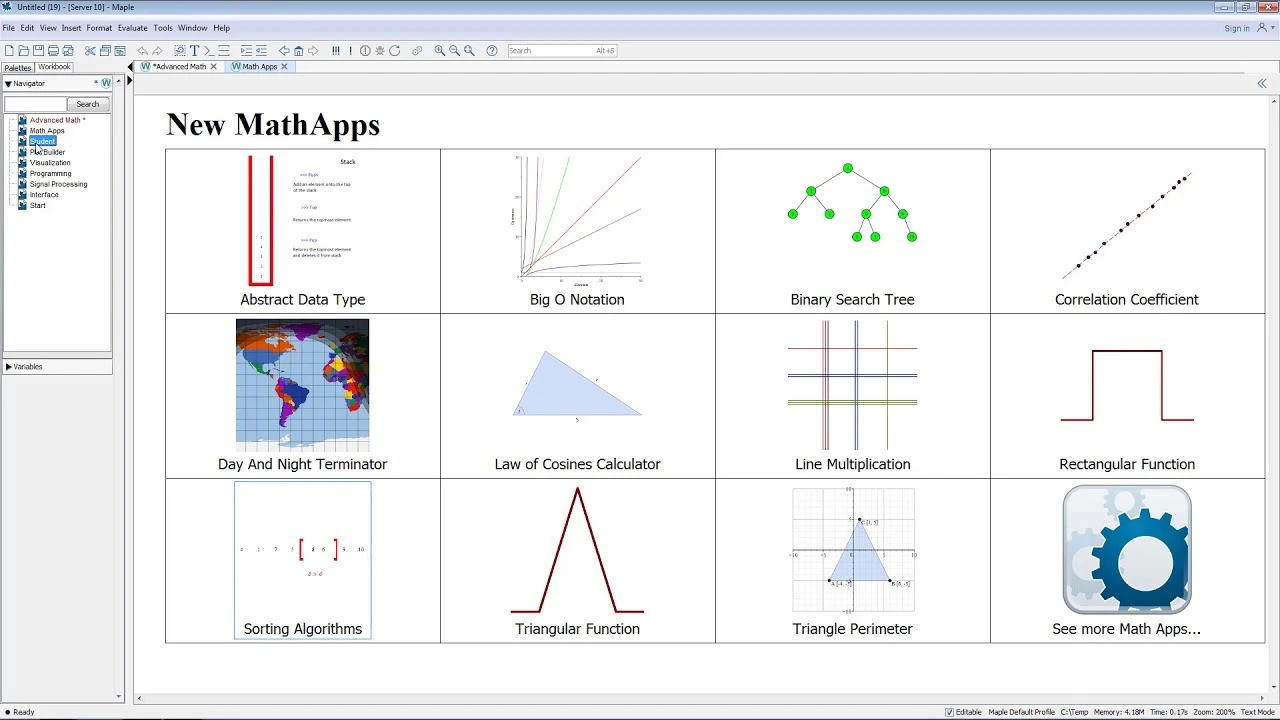Click the Line Multiplication app label
Image resolution: width=1280 pixels, height=720 pixels.
(x=852, y=464)
